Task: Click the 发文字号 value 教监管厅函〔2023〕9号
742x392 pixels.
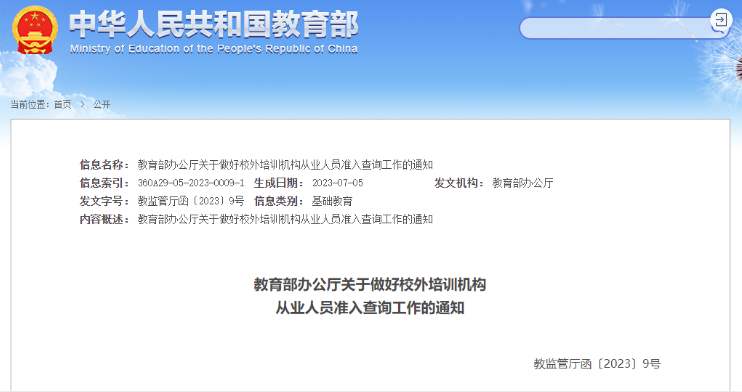Action: 191,201
